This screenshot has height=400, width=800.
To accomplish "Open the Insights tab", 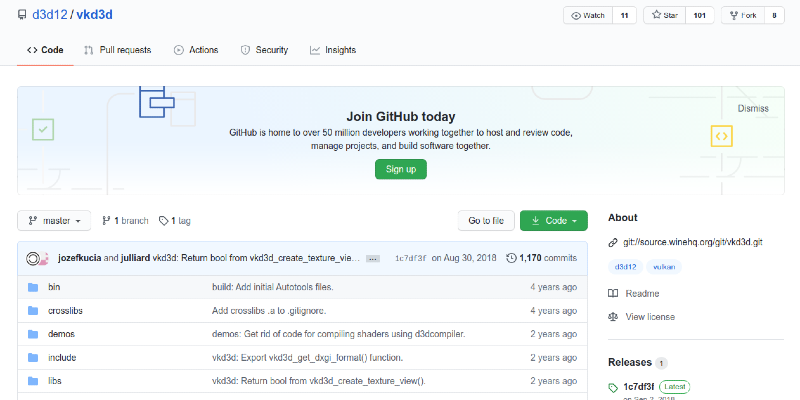I will pyautogui.click(x=333, y=49).
